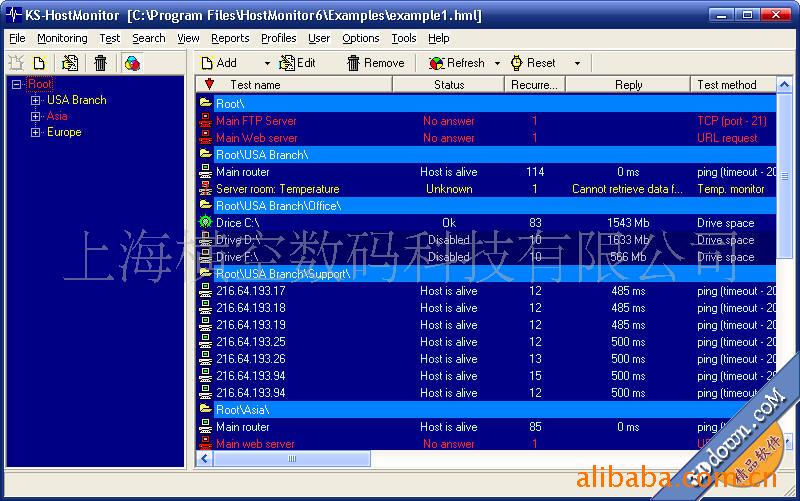Screen dimensions: 800x501
Task: Click the folder properties icon in left toolbar
Action: coord(70,63)
